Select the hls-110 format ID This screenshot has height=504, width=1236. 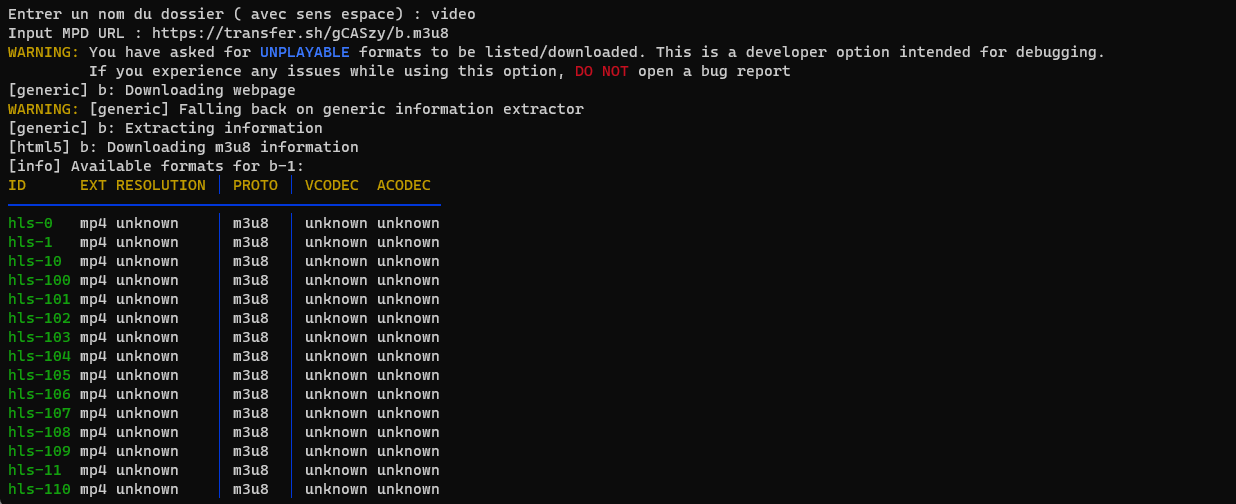coord(39,489)
